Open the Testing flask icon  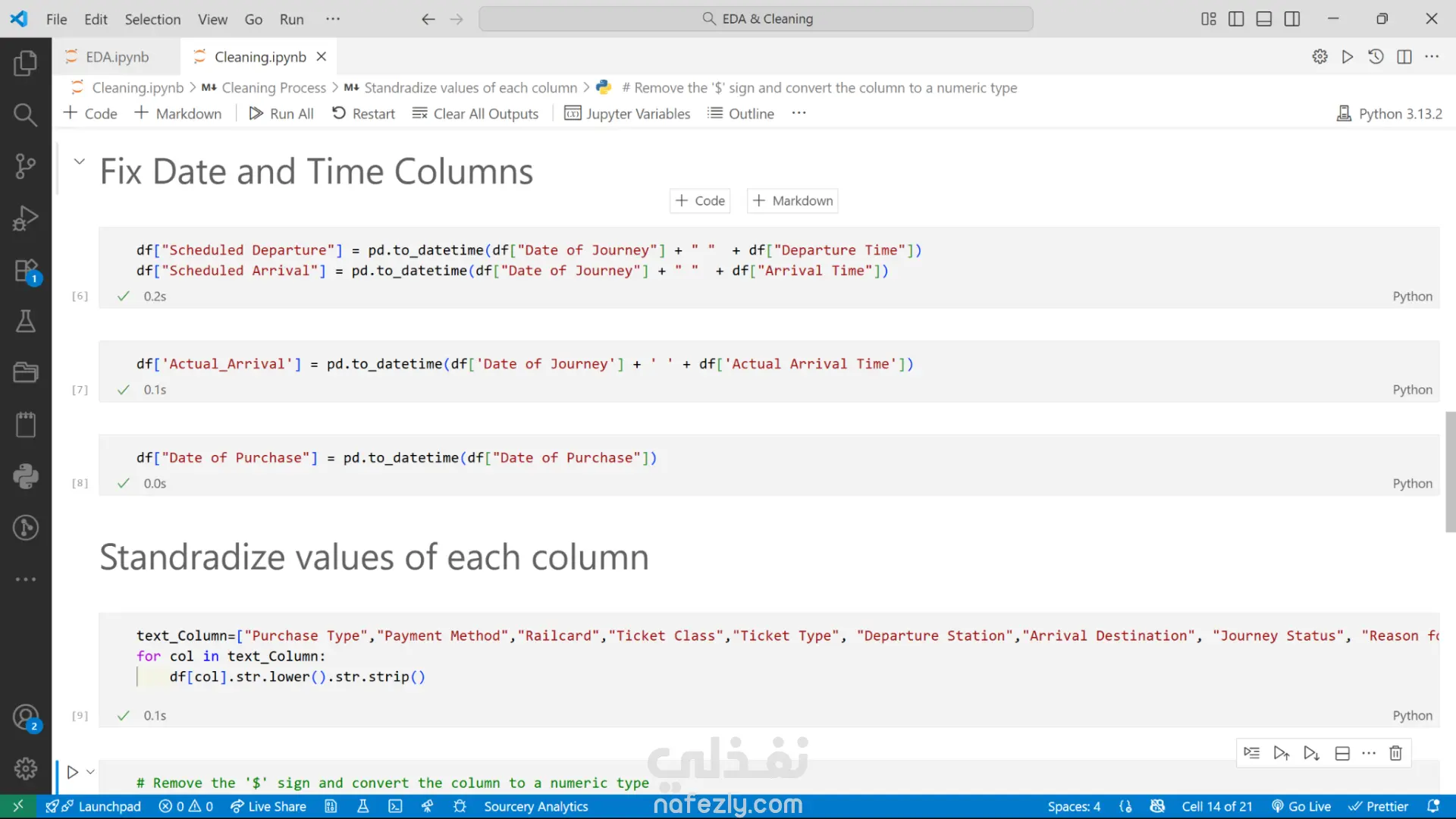(x=25, y=322)
